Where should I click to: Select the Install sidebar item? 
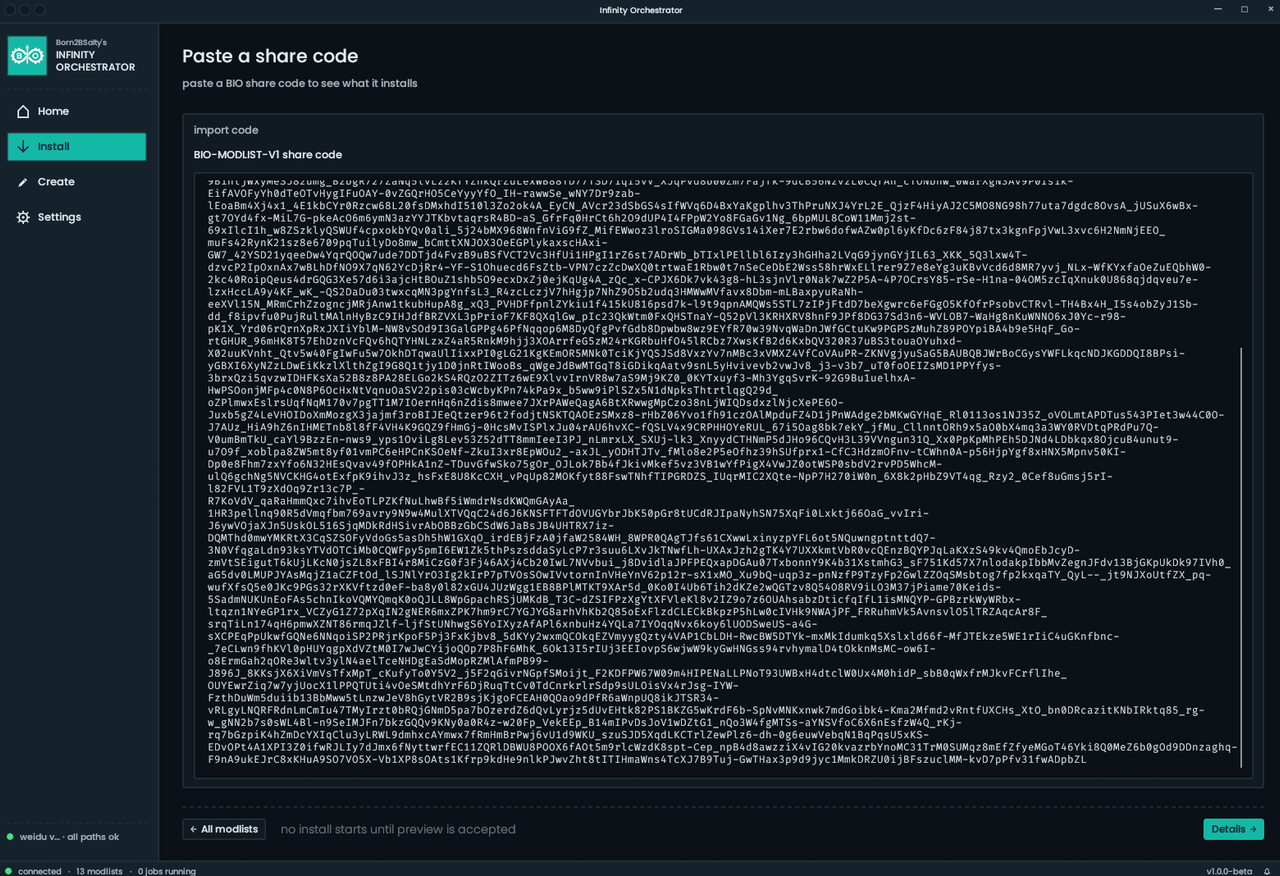coord(77,146)
